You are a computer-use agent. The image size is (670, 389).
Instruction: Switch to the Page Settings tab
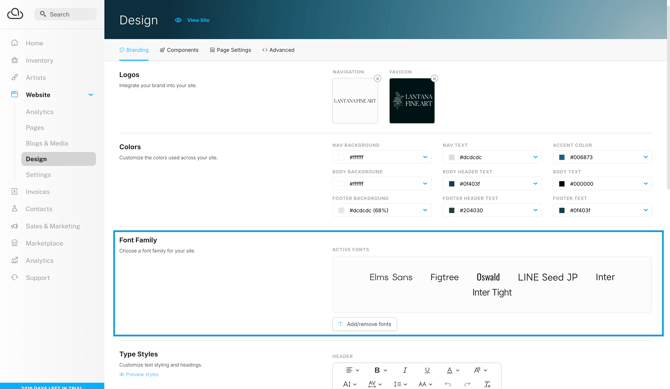[230, 50]
